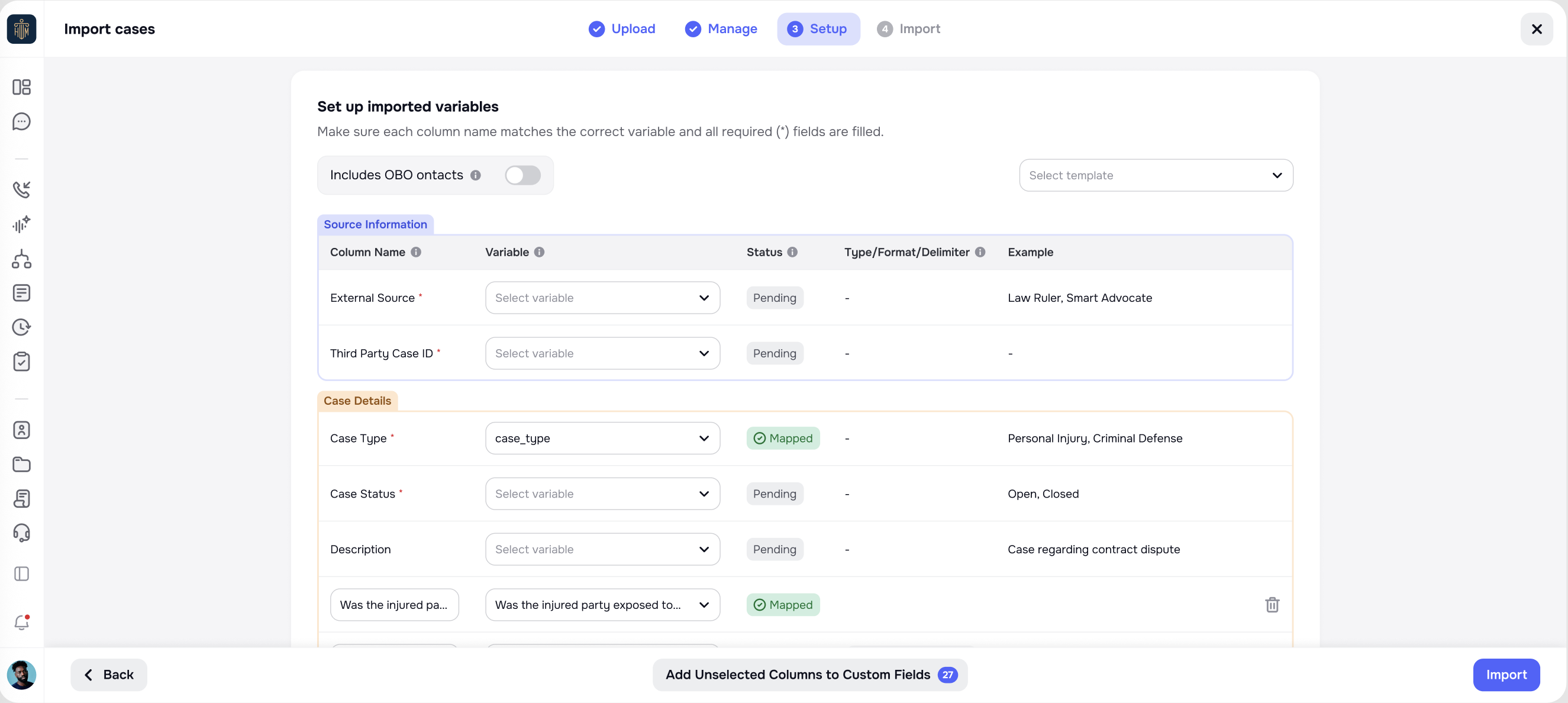Enable the Includes OBO contacts toggle
The width and height of the screenshot is (1568, 703).
tap(522, 175)
